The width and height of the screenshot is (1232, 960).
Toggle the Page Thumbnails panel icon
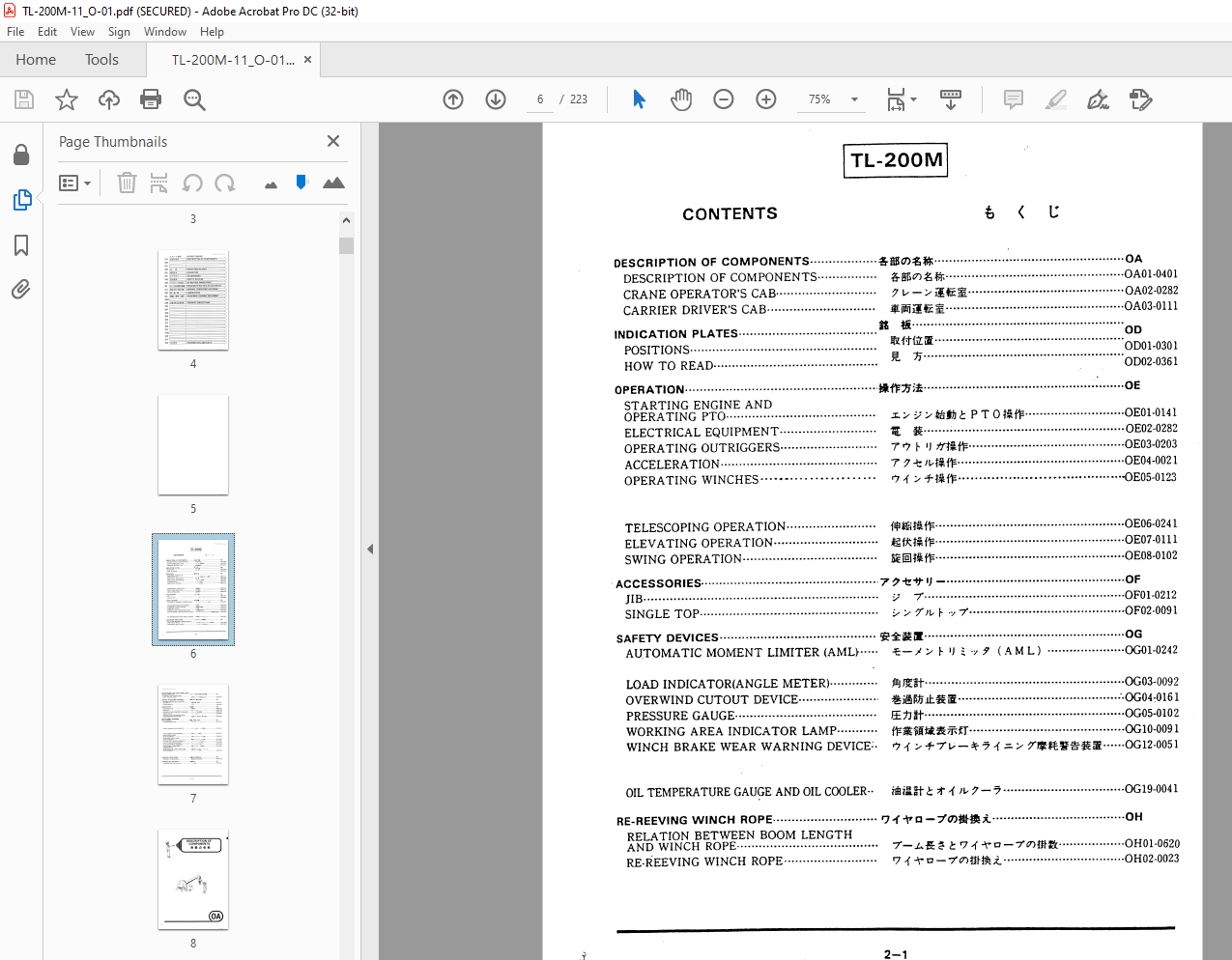(21, 200)
